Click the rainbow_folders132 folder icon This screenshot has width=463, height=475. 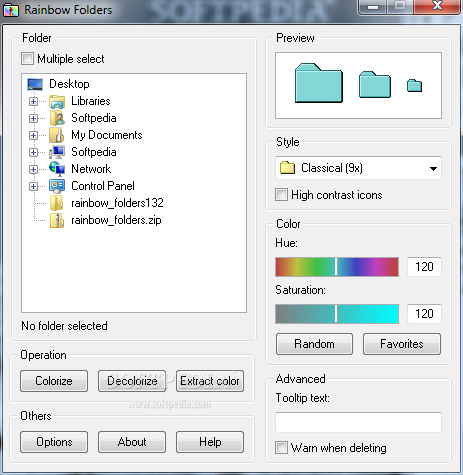[x=56, y=203]
